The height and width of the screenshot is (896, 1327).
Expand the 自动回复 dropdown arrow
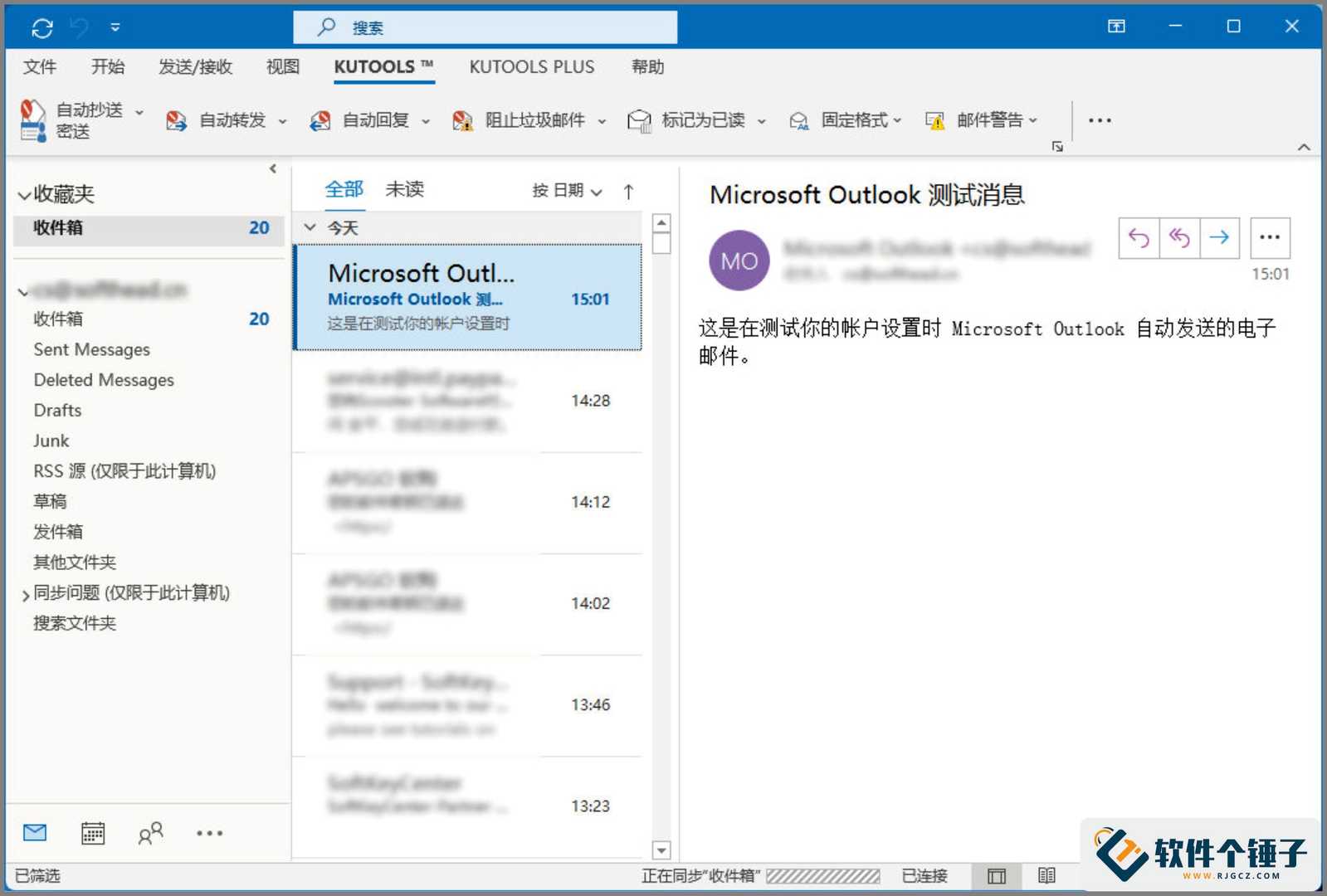(426, 121)
